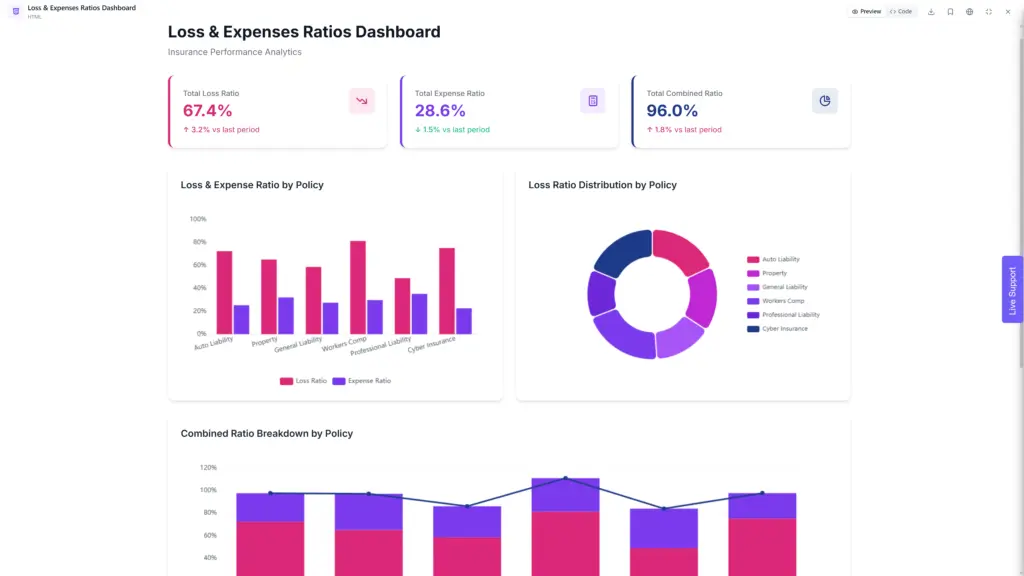The image size is (1024, 576).
Task: Click '3.2% vs last period' text
Action: pyautogui.click(x=225, y=129)
